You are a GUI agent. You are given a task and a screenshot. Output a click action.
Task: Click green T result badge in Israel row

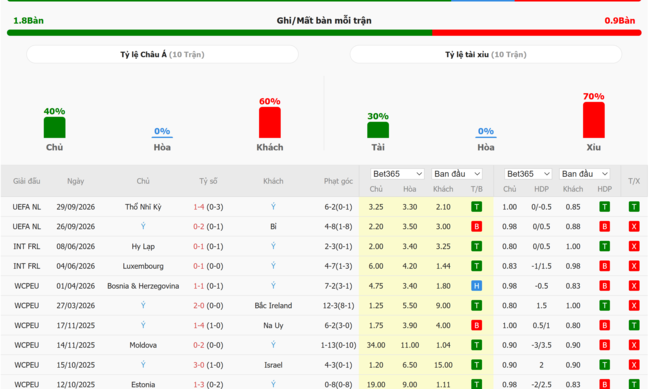[x=477, y=365]
